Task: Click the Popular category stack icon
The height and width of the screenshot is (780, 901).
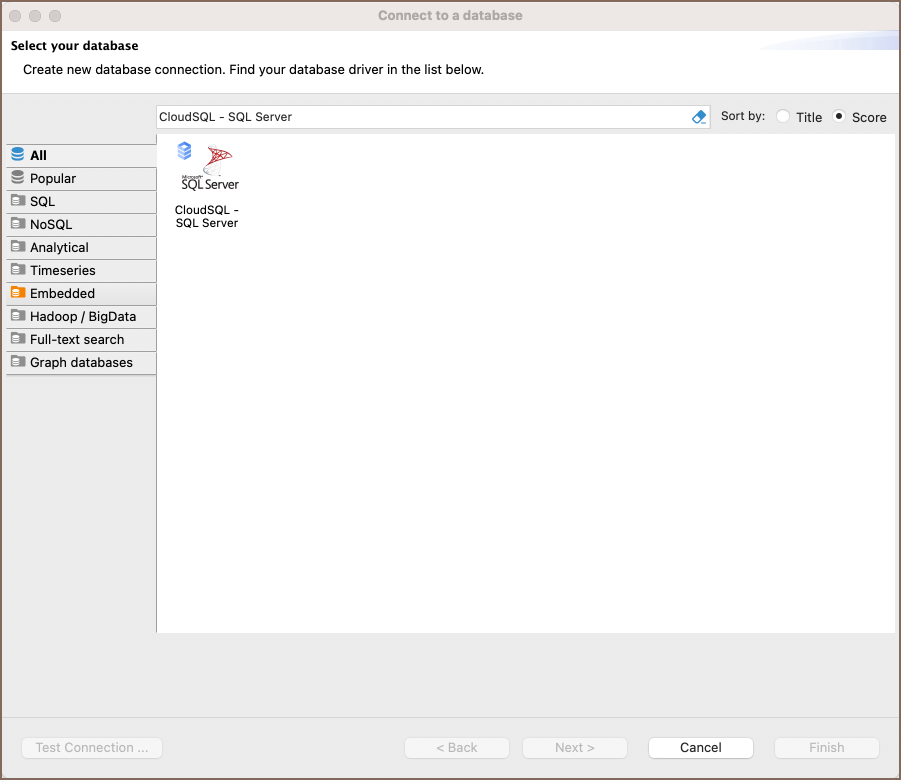Action: click(x=20, y=178)
